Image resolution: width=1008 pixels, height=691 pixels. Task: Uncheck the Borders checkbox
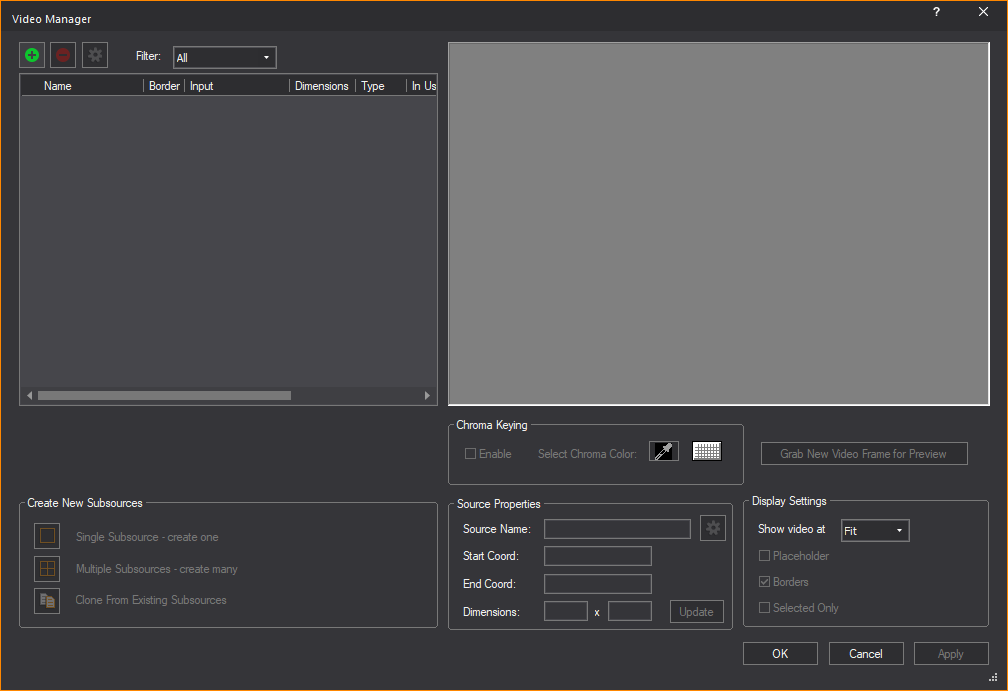coord(765,582)
